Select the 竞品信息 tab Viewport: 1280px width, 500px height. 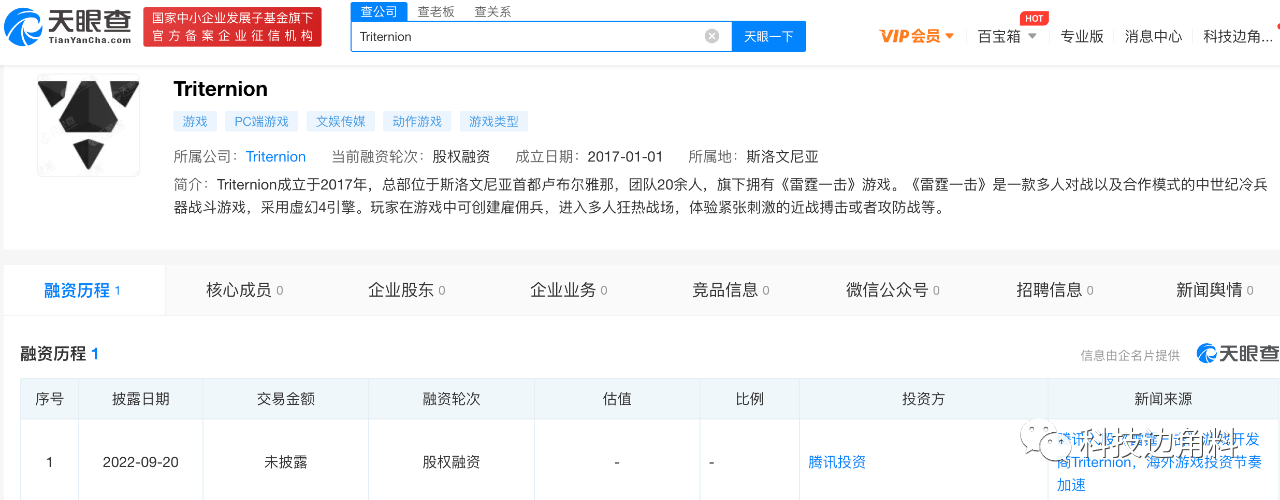coord(730,290)
